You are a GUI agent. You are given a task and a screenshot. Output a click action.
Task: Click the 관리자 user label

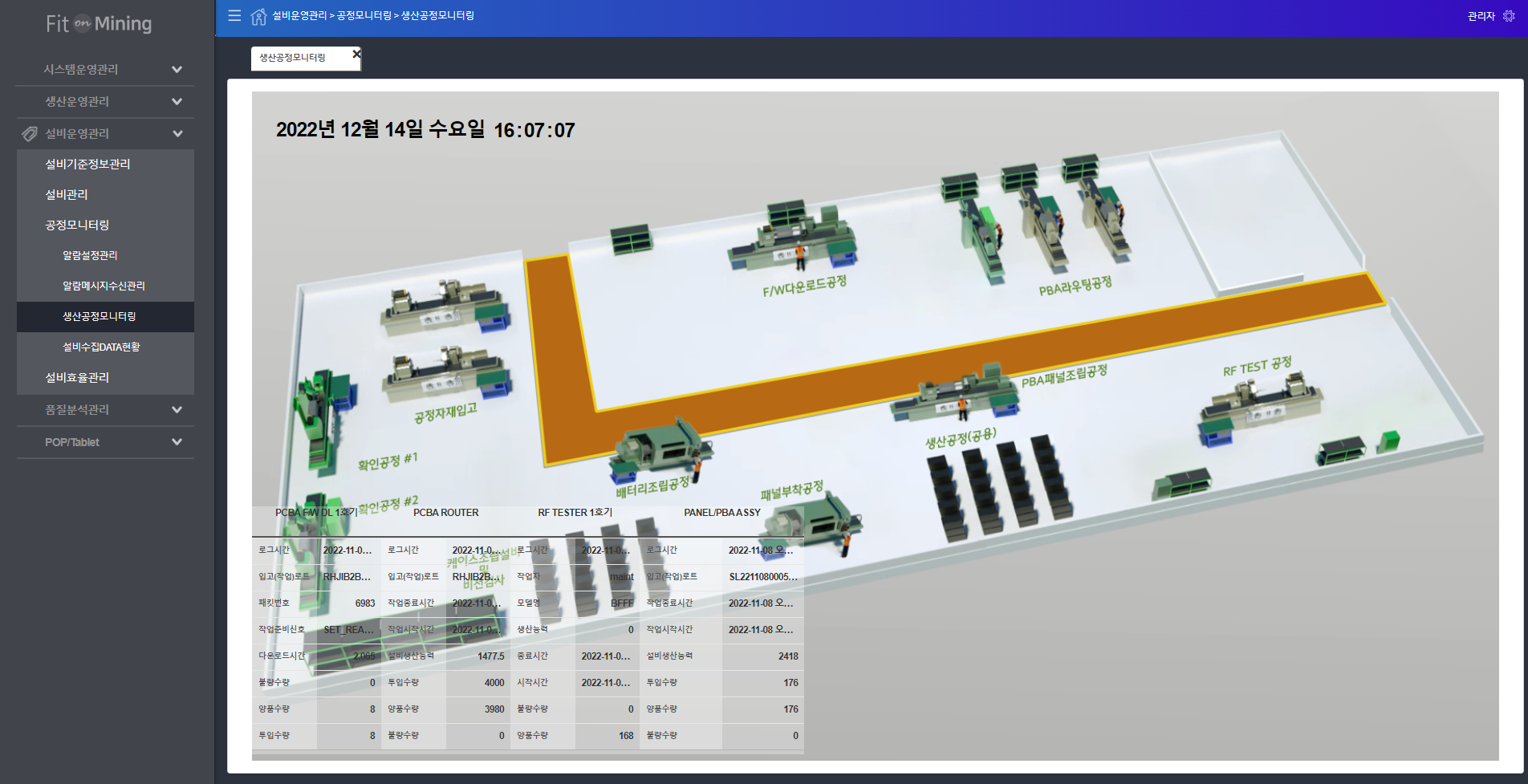pos(1480,16)
